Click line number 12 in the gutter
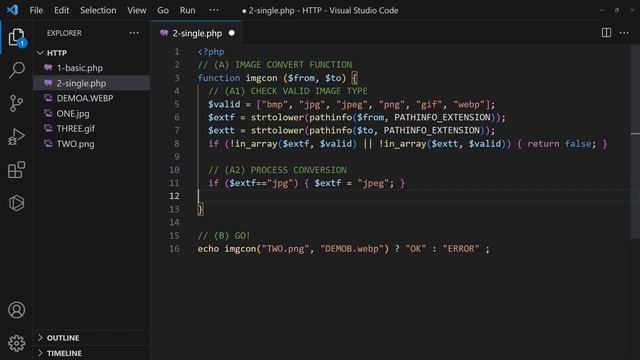Viewport: 640px width, 360px height. (x=174, y=196)
